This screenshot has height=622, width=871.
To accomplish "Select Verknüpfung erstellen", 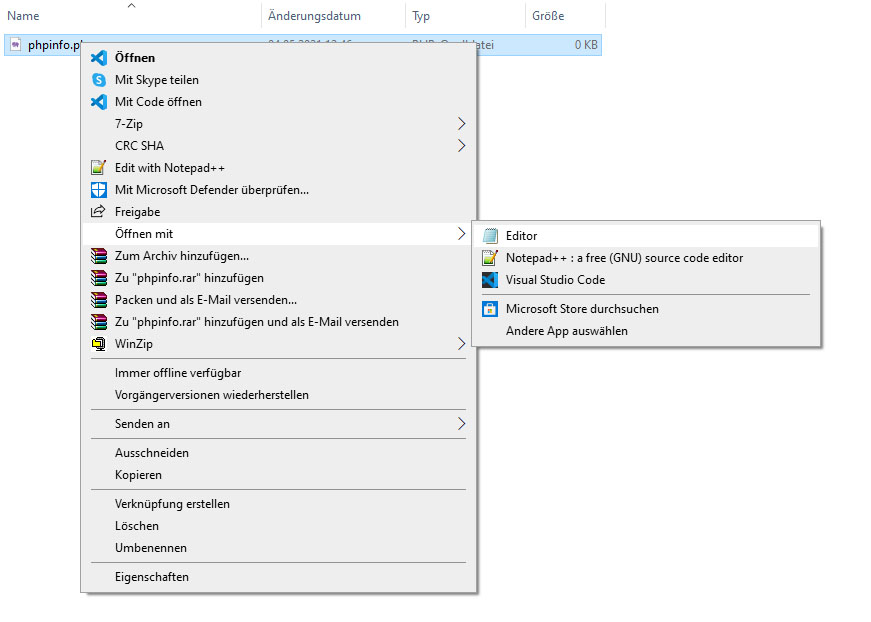I will click(278, 504).
